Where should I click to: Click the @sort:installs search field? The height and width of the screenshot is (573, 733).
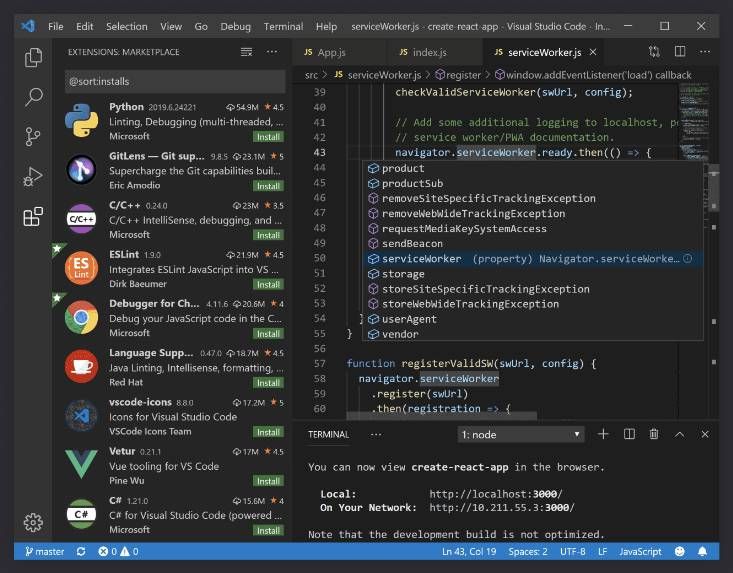point(175,81)
